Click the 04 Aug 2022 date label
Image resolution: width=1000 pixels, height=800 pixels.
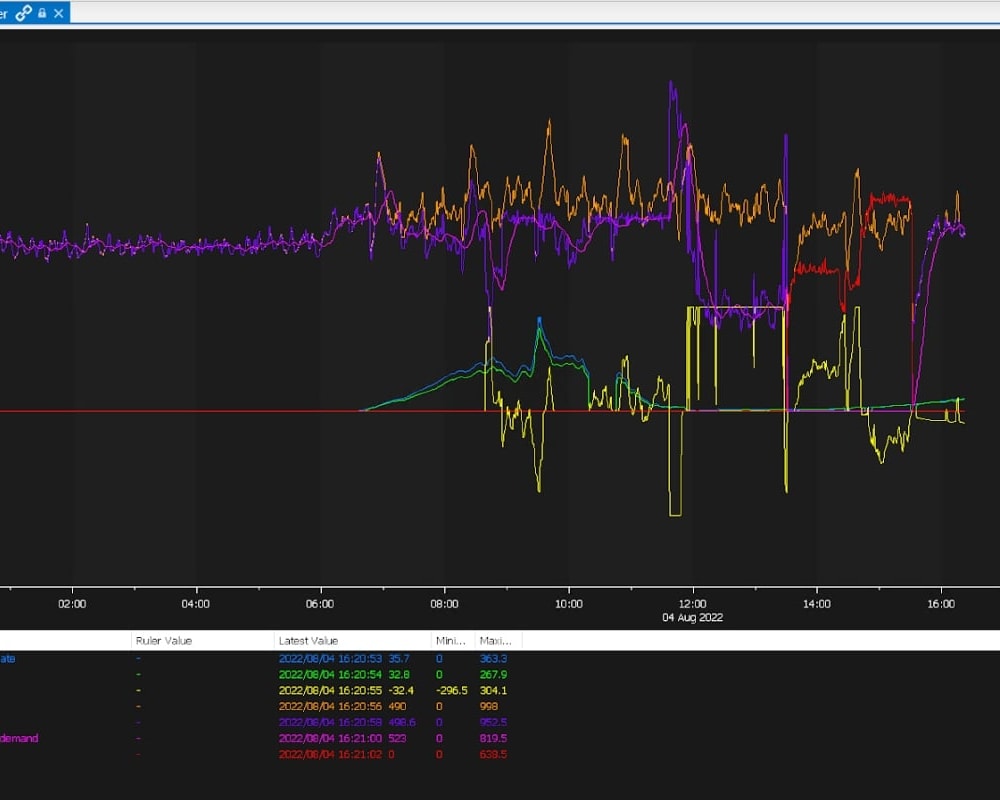coord(693,618)
